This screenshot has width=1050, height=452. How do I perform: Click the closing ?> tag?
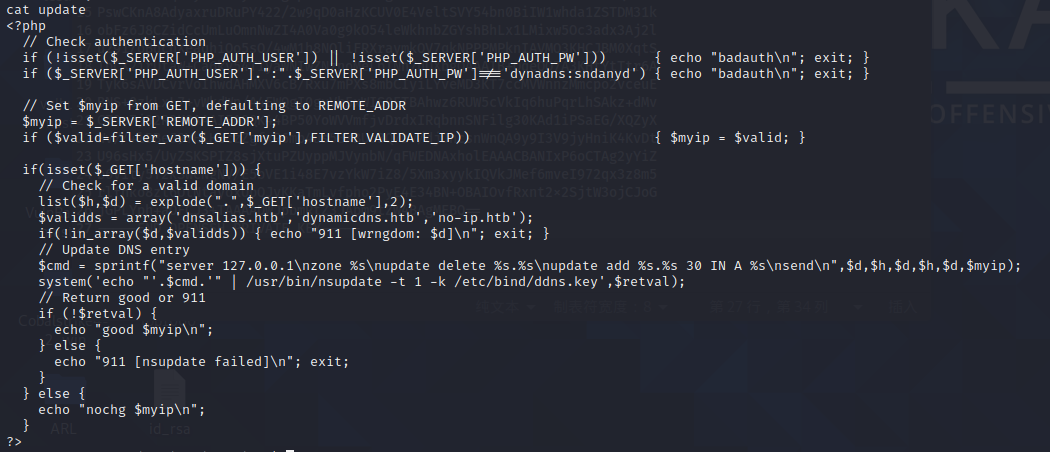(14, 441)
